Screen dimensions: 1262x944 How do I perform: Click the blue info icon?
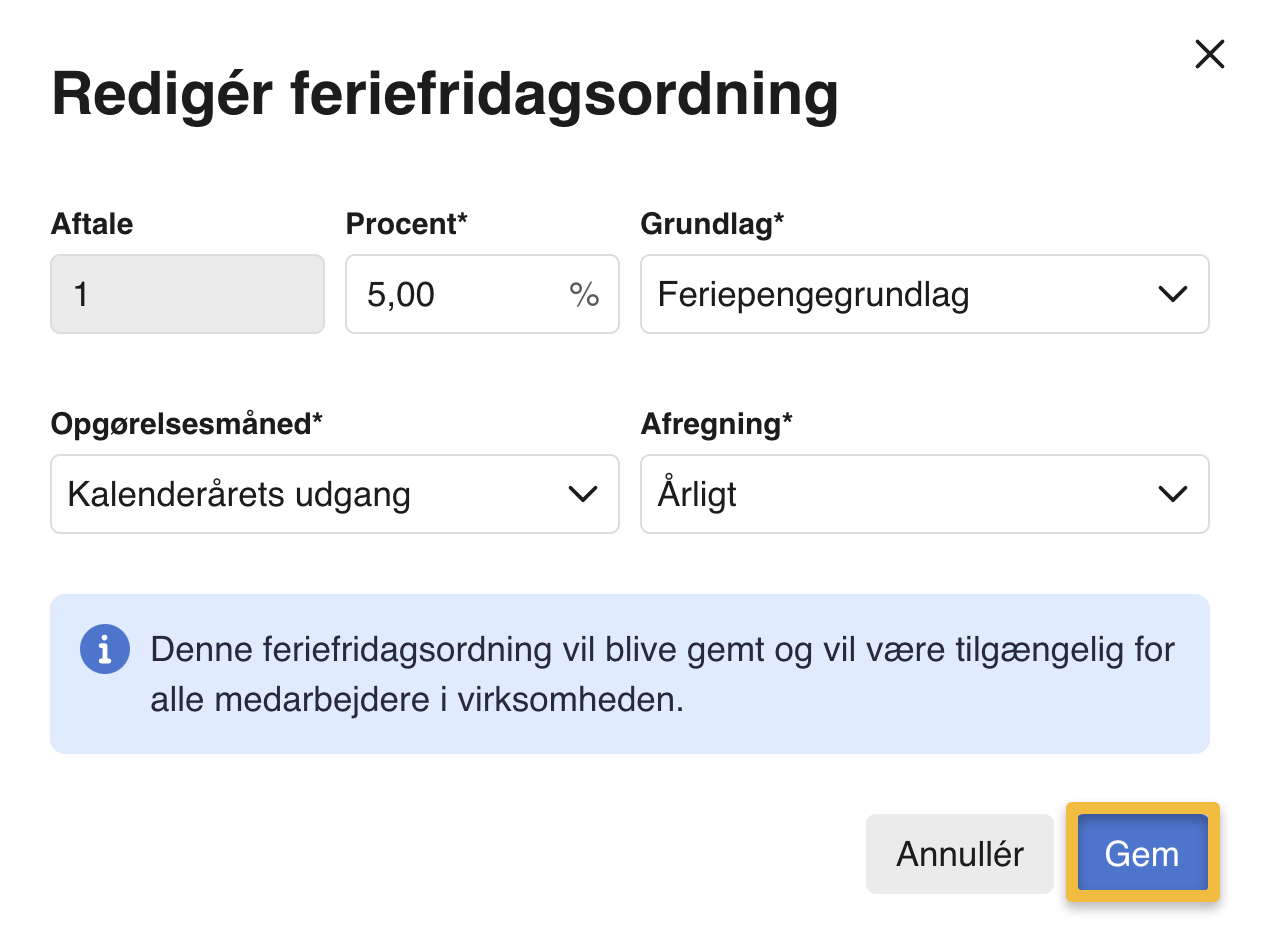[105, 649]
